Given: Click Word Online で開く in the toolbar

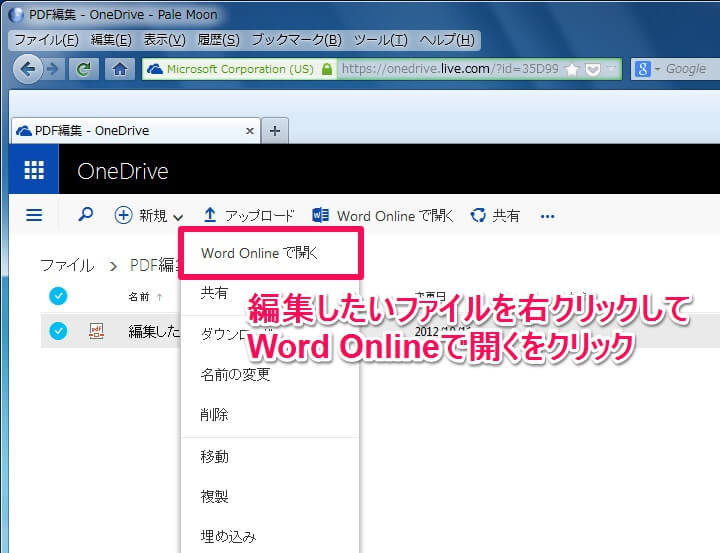Looking at the screenshot, I should tap(382, 215).
